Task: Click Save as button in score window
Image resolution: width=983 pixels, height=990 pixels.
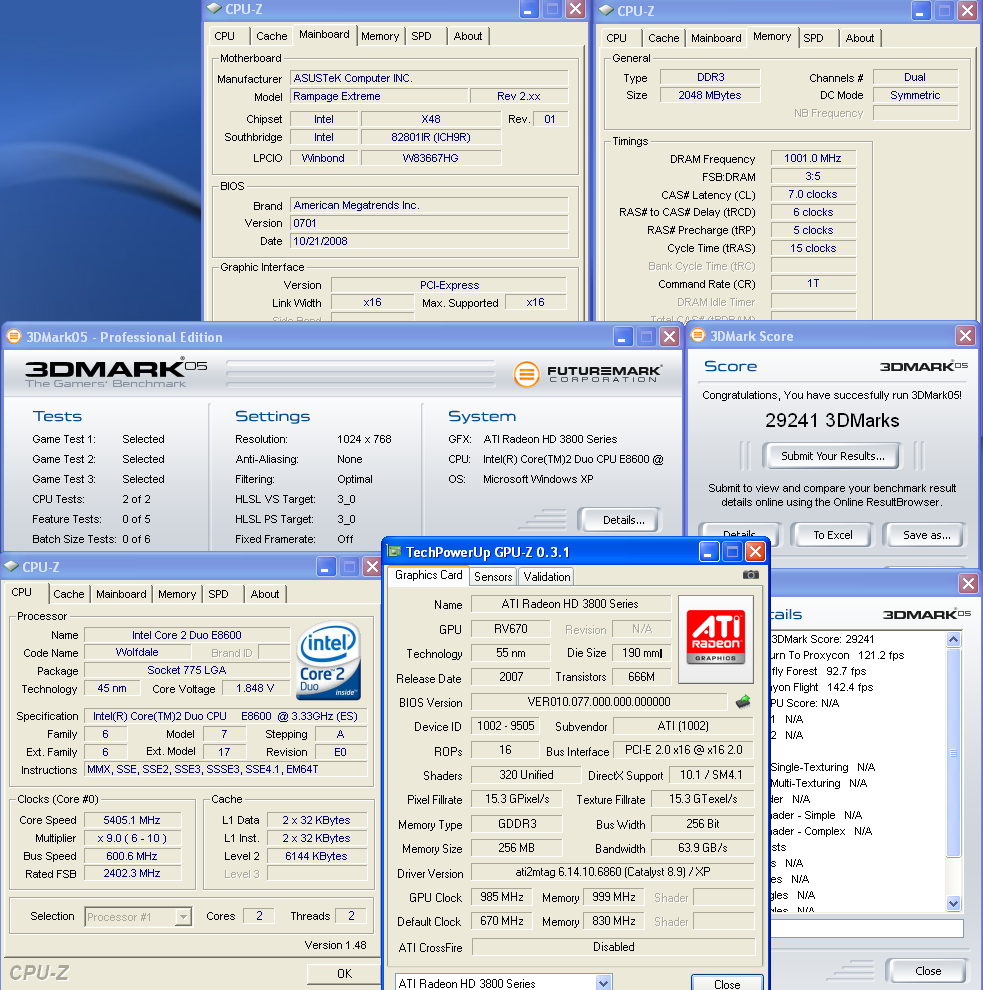Action: coord(926,535)
